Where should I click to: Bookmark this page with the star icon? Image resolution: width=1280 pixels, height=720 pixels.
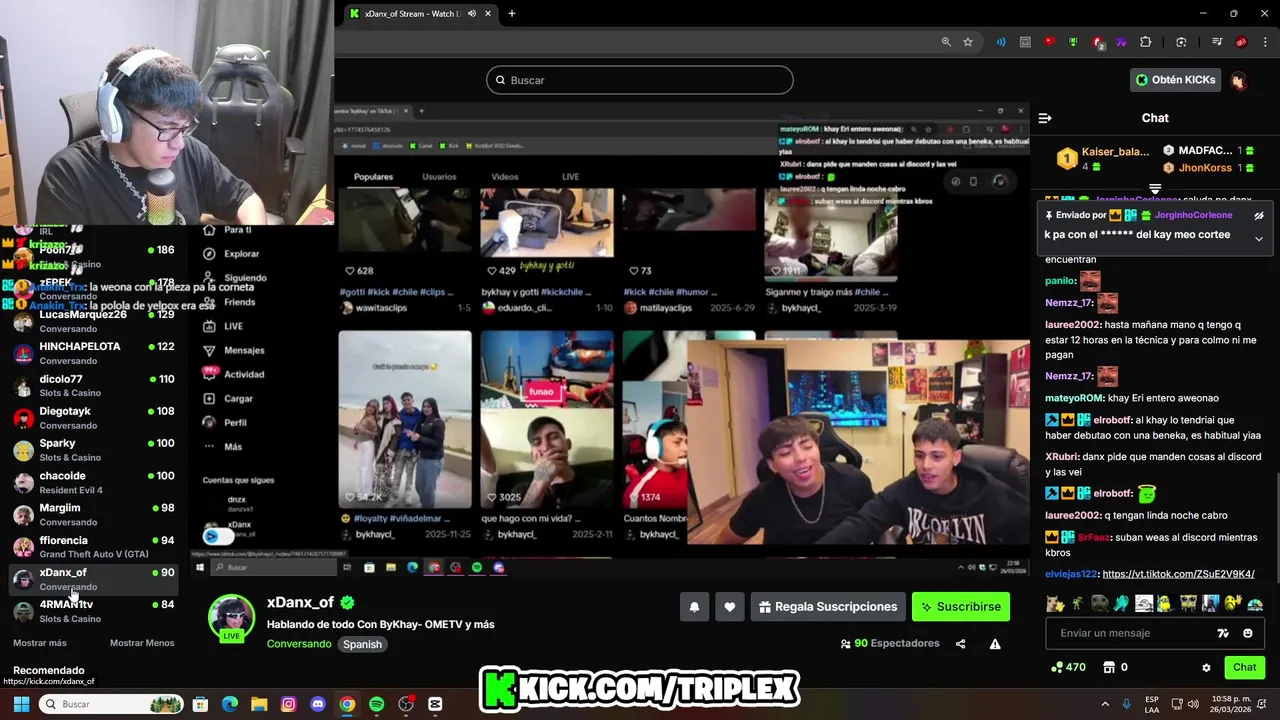[x=968, y=42]
